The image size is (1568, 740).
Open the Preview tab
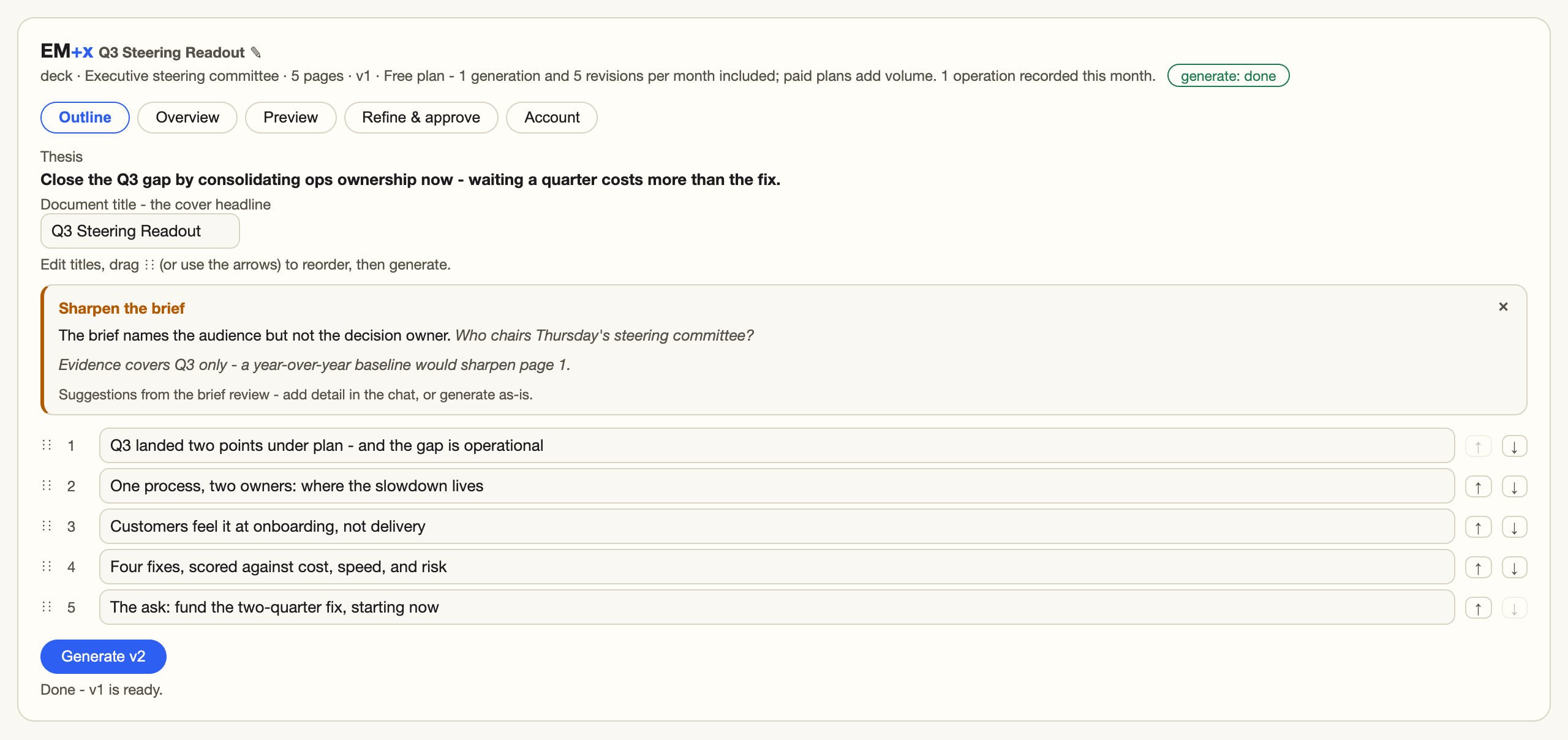290,118
